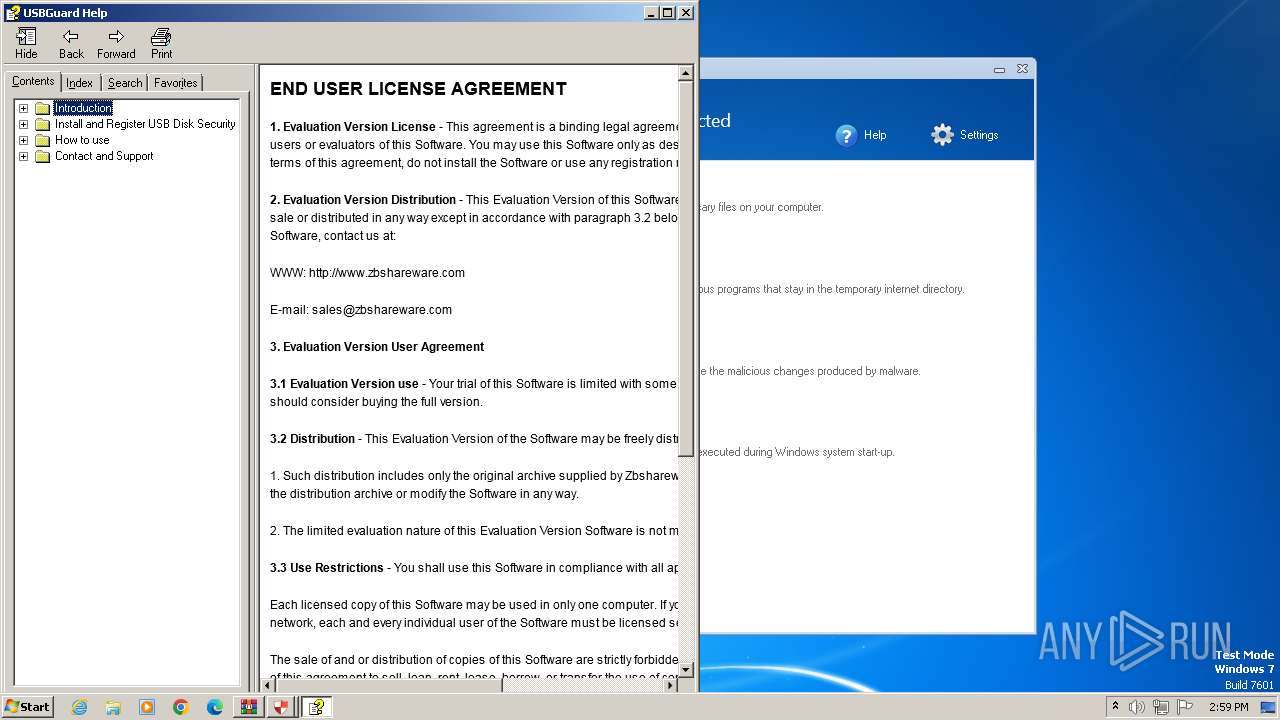Click the volume speaker tray icon
The width and height of the screenshot is (1280, 720).
(x=1137, y=707)
